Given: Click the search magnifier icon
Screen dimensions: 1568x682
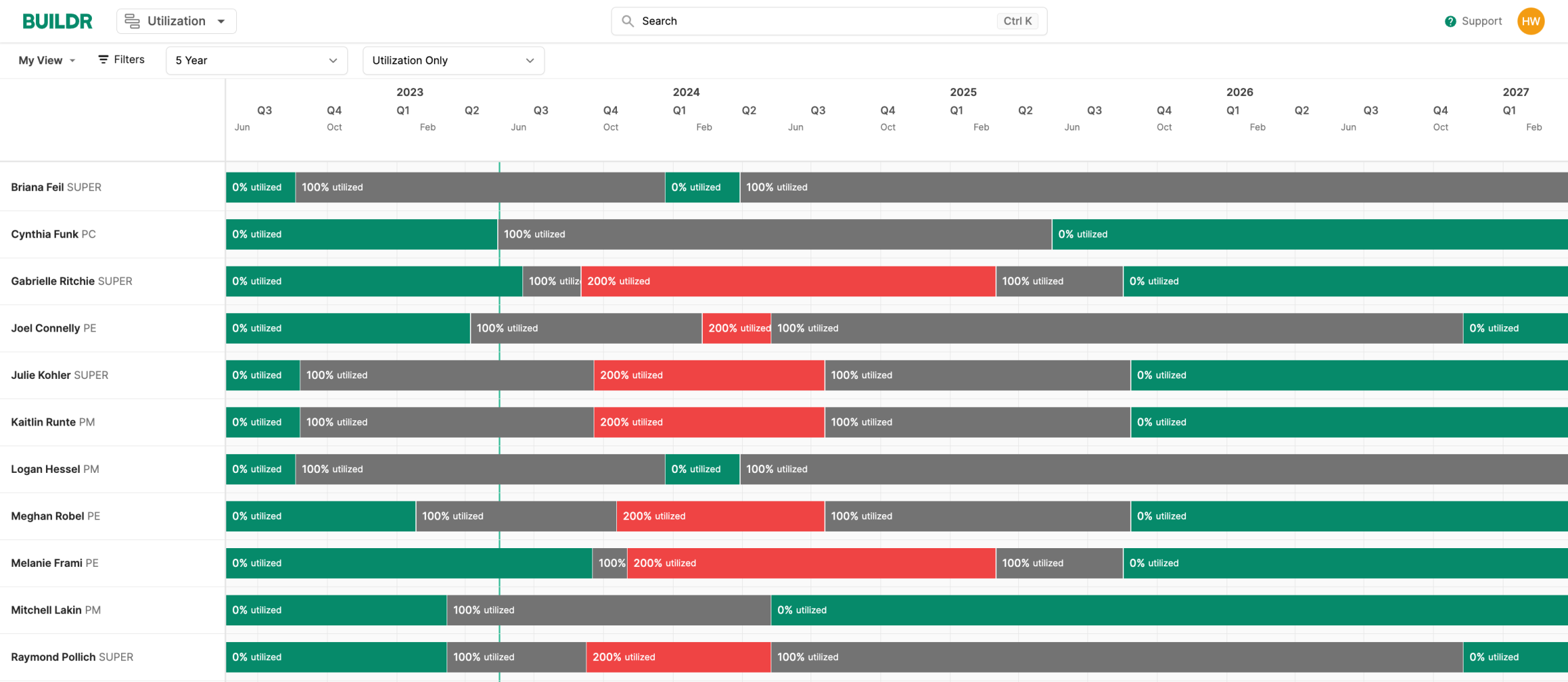Looking at the screenshot, I should 626,21.
